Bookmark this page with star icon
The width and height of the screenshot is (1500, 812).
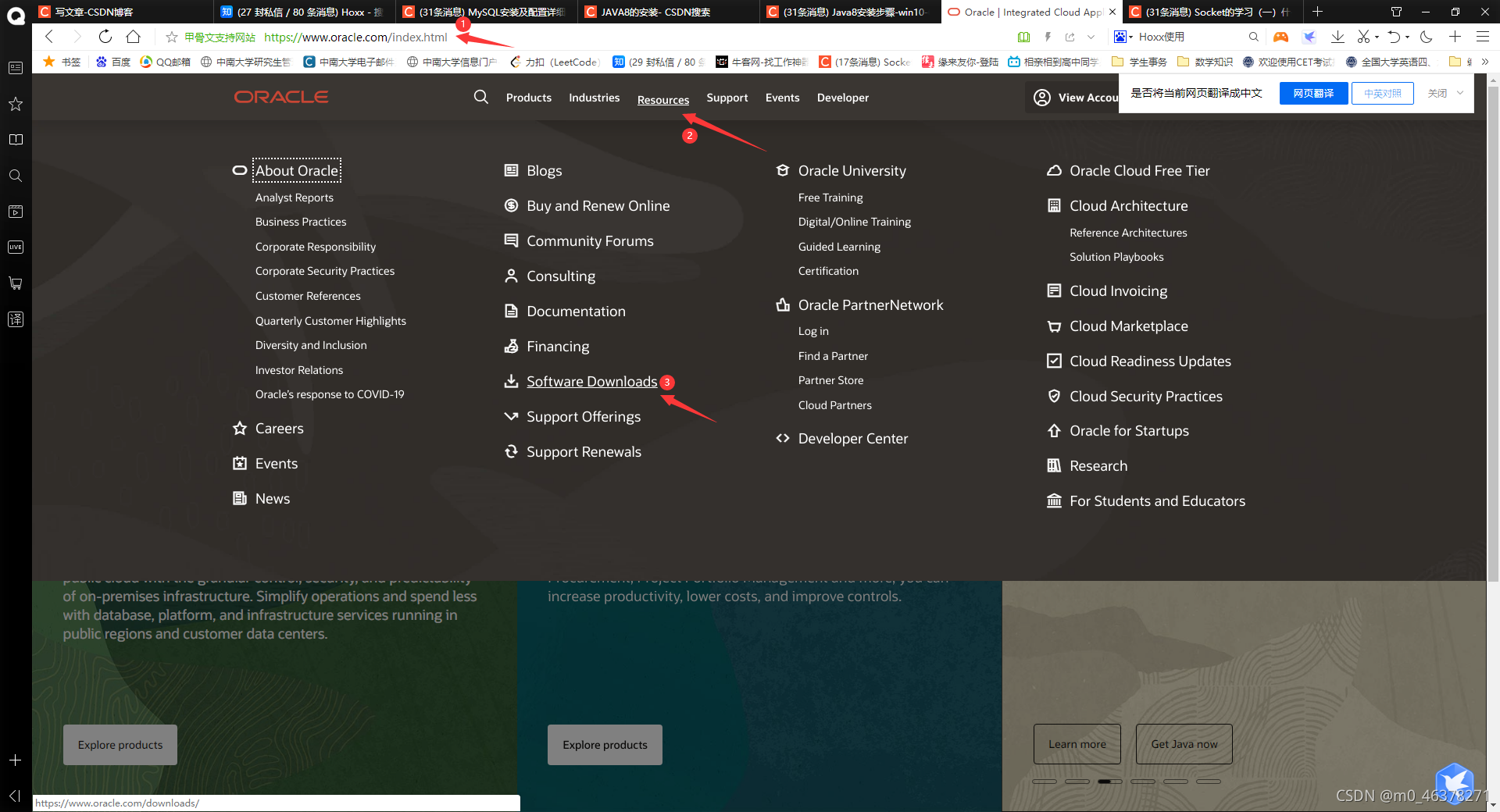tap(172, 37)
